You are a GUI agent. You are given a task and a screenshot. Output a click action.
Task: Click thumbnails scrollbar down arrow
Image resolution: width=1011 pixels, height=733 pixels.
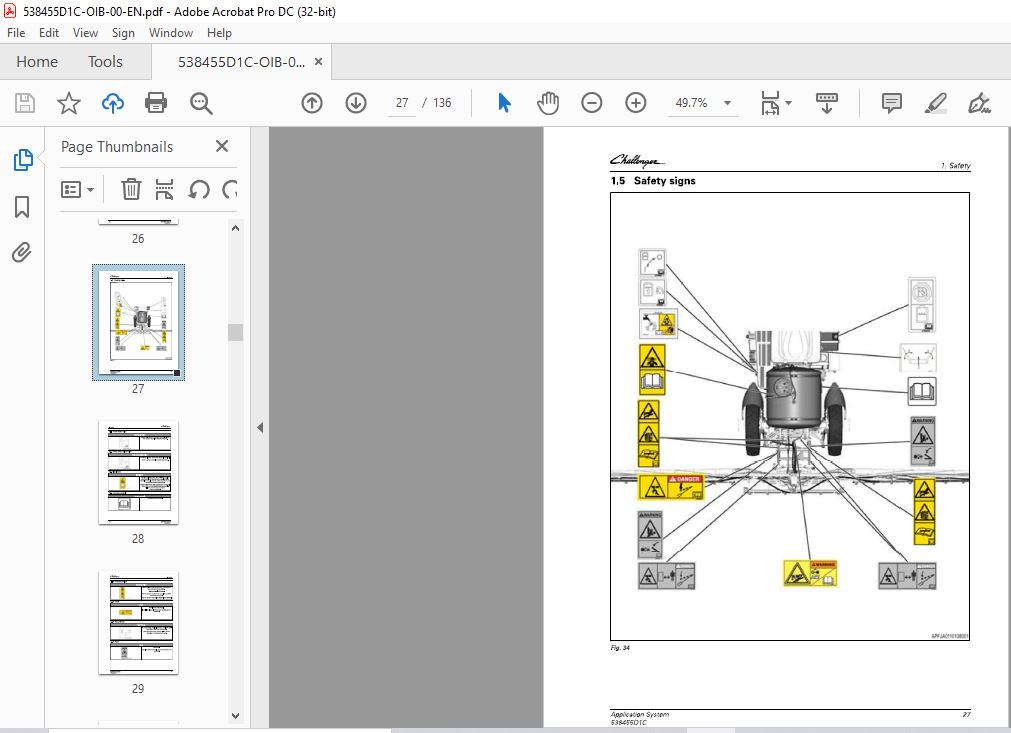235,716
